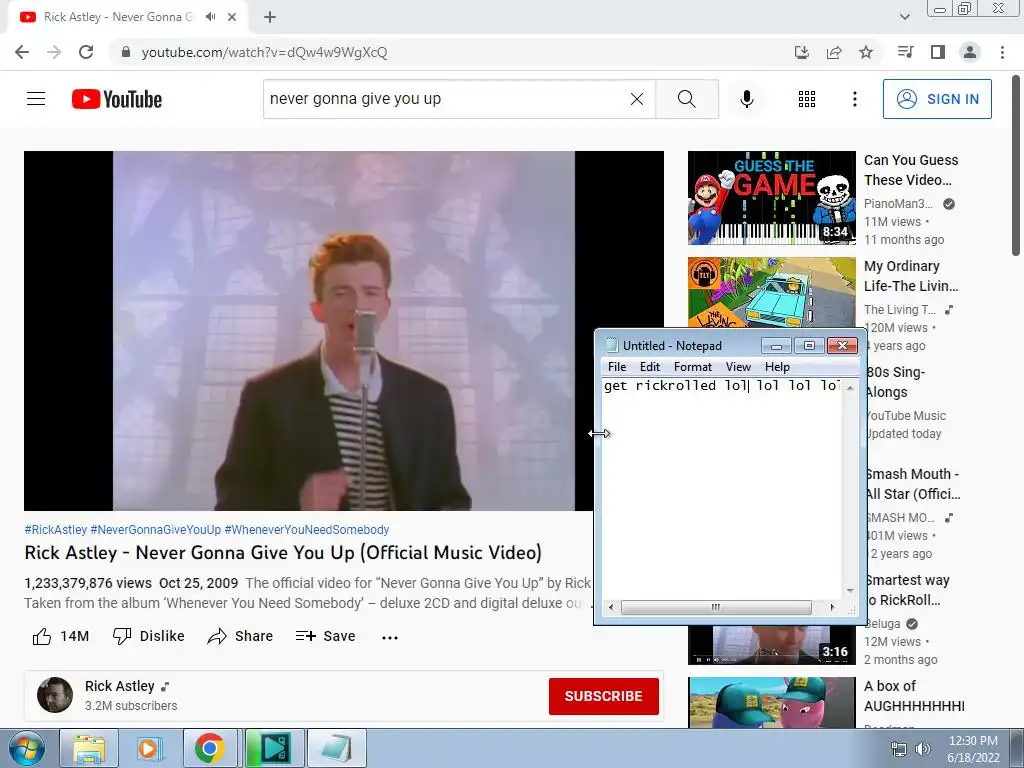Save the video to a playlist
1024x768 pixels.
coord(325,636)
